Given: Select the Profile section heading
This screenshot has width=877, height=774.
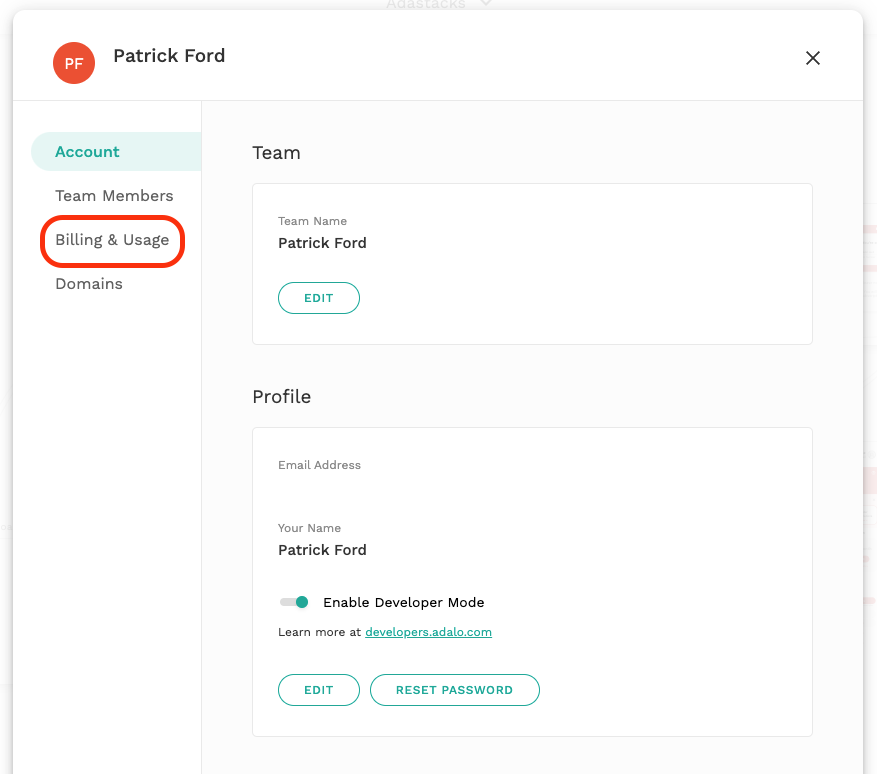Looking at the screenshot, I should (x=282, y=396).
